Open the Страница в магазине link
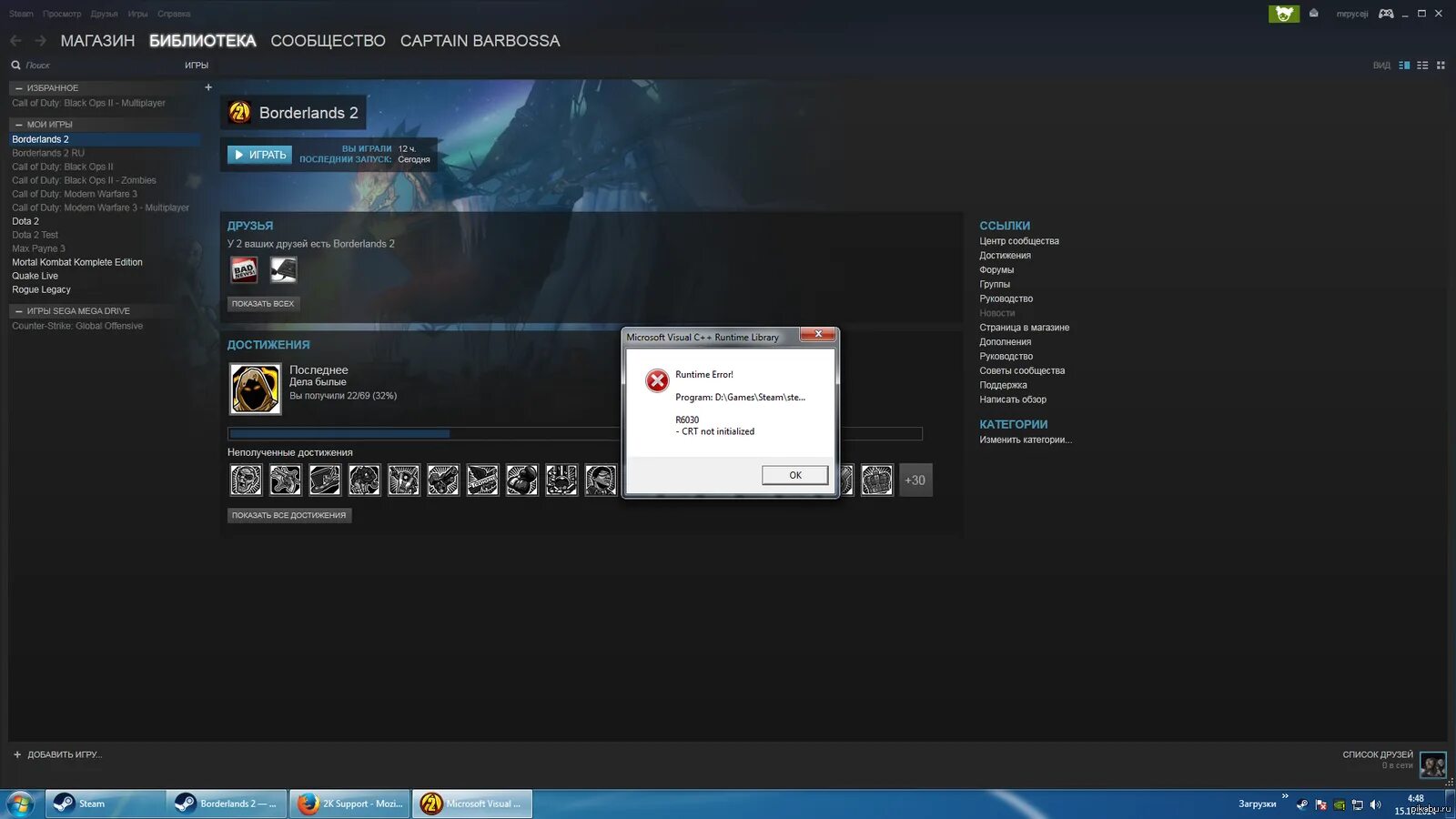Image resolution: width=1456 pixels, height=819 pixels. pos(1025,328)
